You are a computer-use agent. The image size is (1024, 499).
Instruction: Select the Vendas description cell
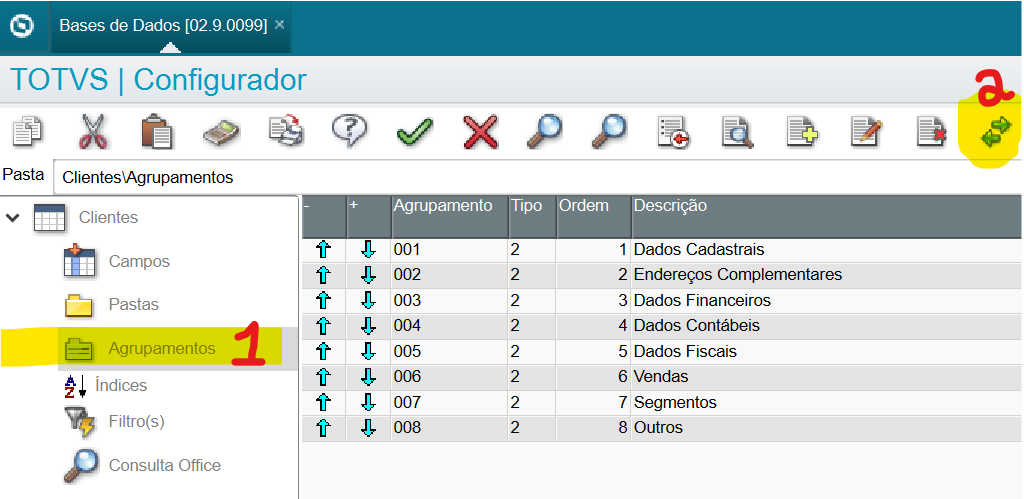click(827, 377)
